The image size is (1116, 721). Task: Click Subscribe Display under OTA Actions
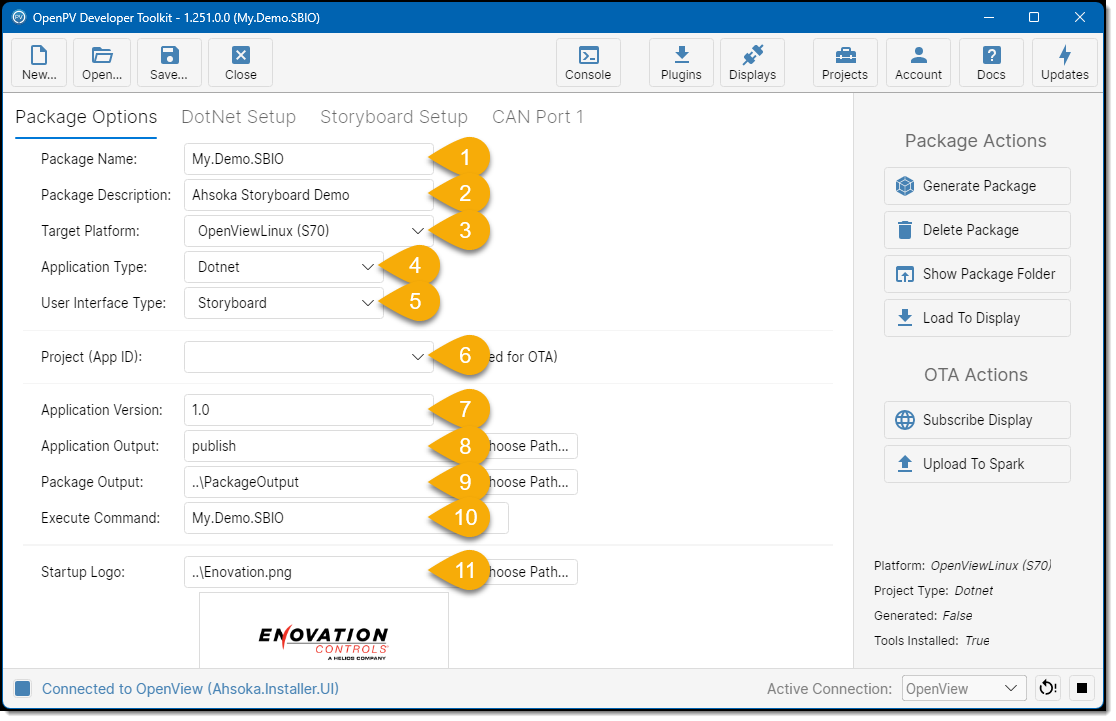tap(977, 420)
